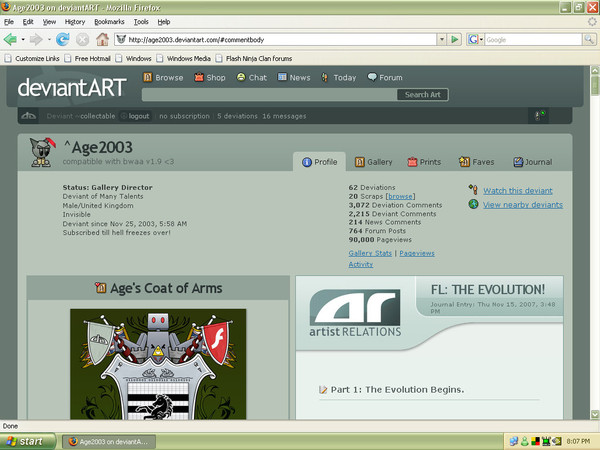Switch to the Gallery tab
The width and height of the screenshot is (600, 450).
(373, 162)
